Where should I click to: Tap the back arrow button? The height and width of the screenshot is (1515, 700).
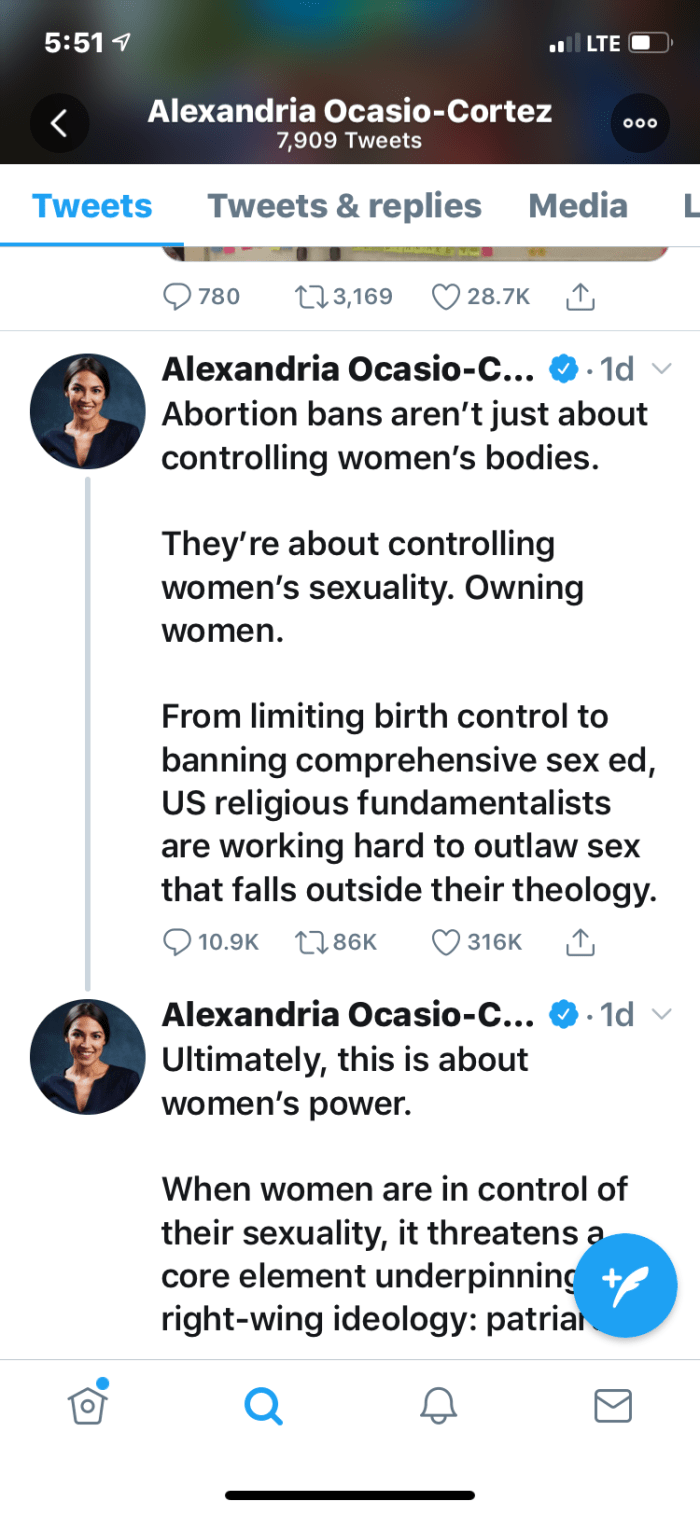click(59, 124)
